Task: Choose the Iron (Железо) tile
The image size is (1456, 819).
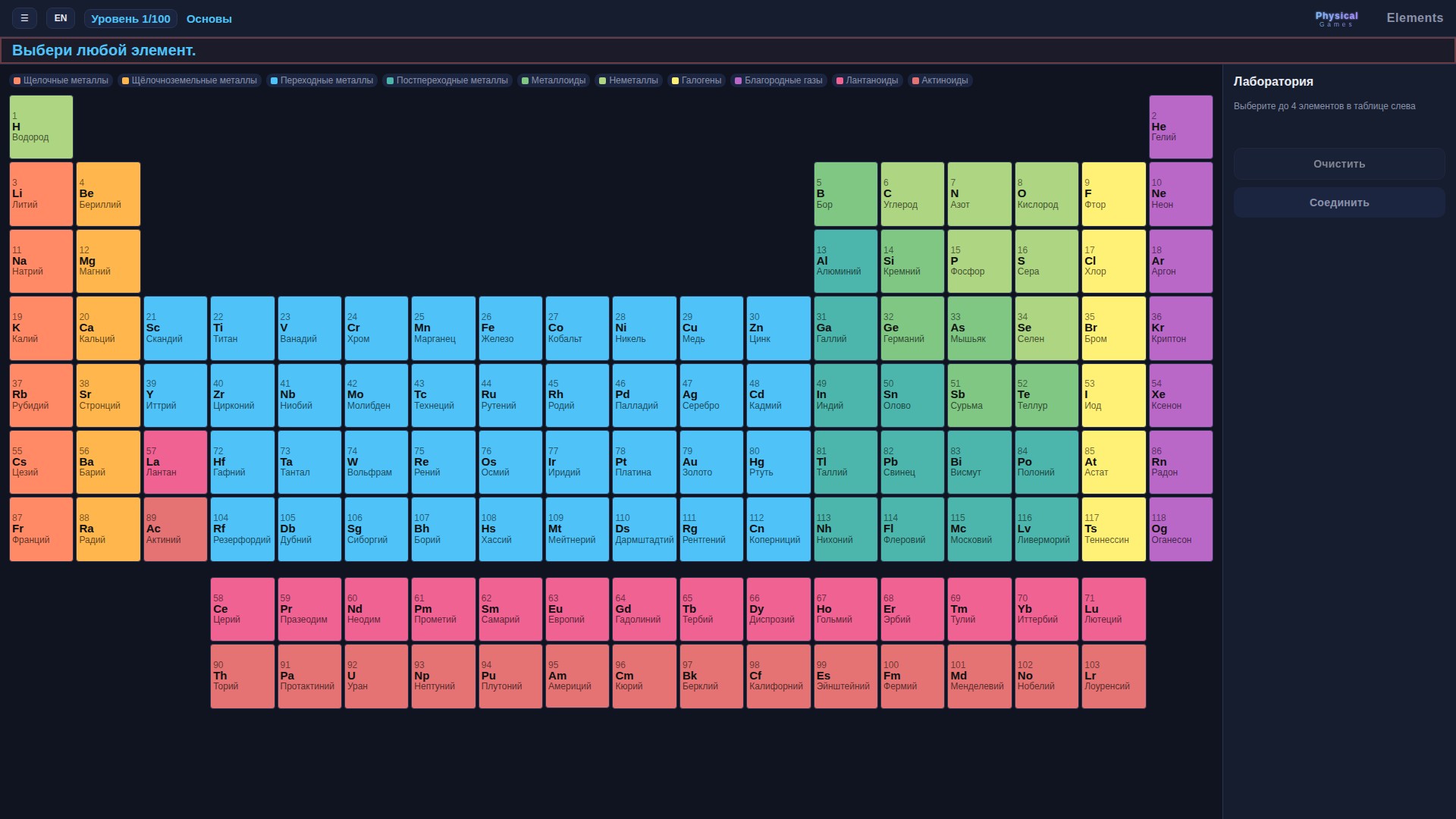Action: coord(510,328)
